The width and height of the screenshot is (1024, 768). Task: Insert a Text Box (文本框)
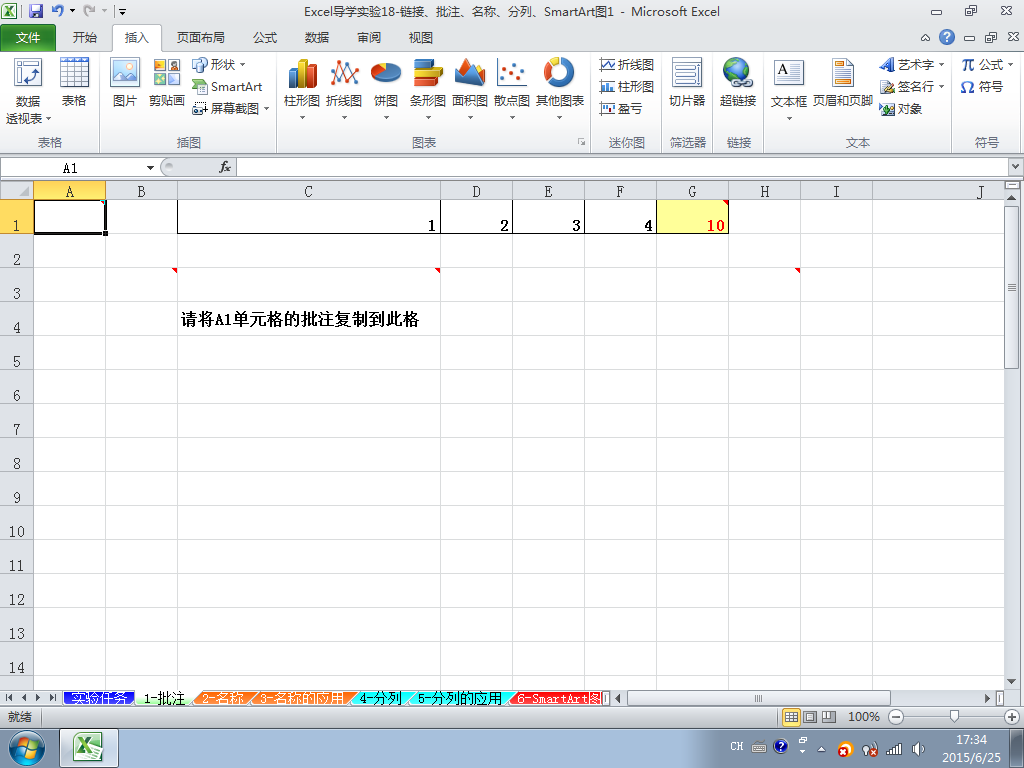click(x=789, y=89)
